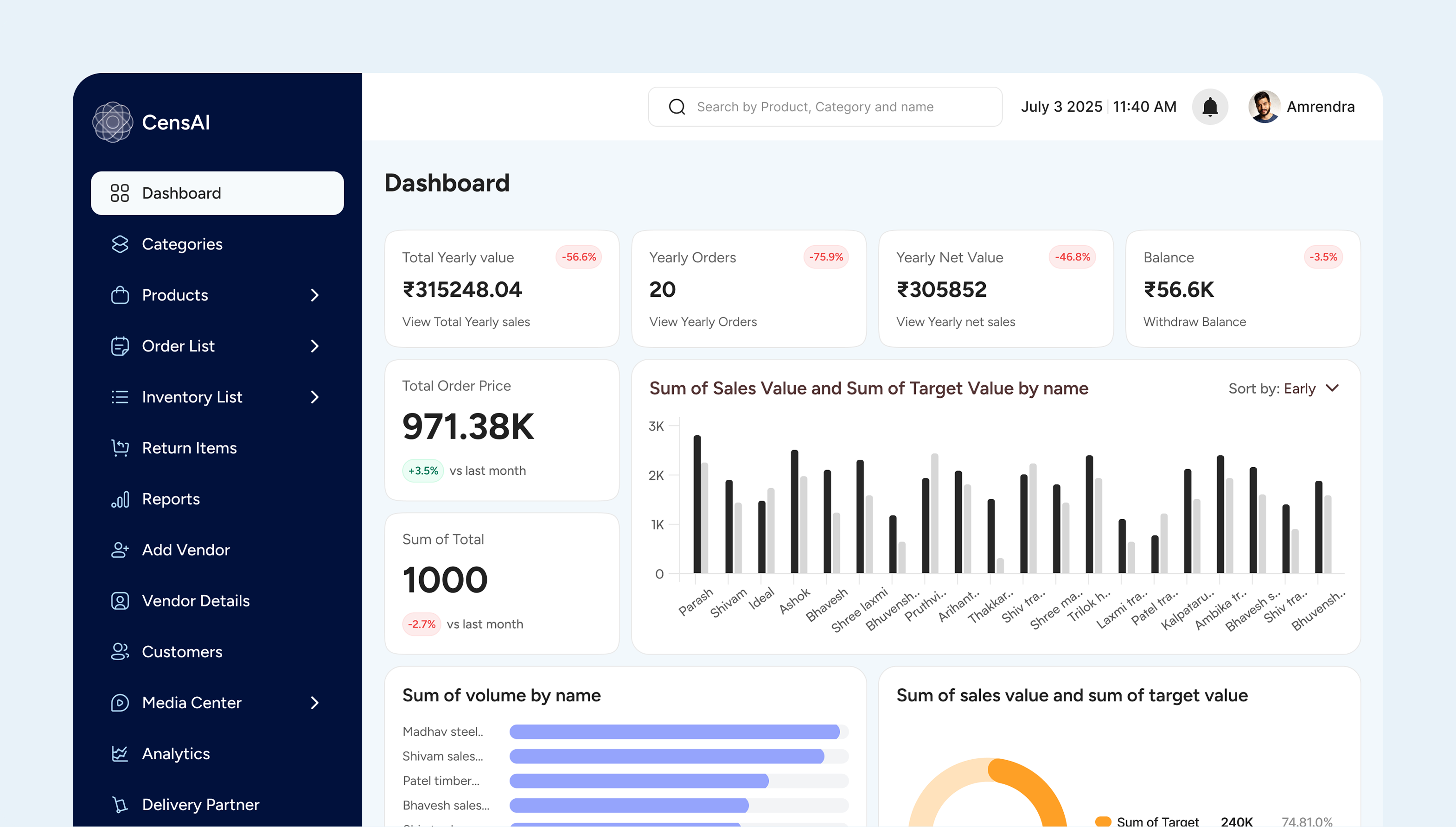Expand the Inventory List chevron
The image size is (1456, 827).
315,397
